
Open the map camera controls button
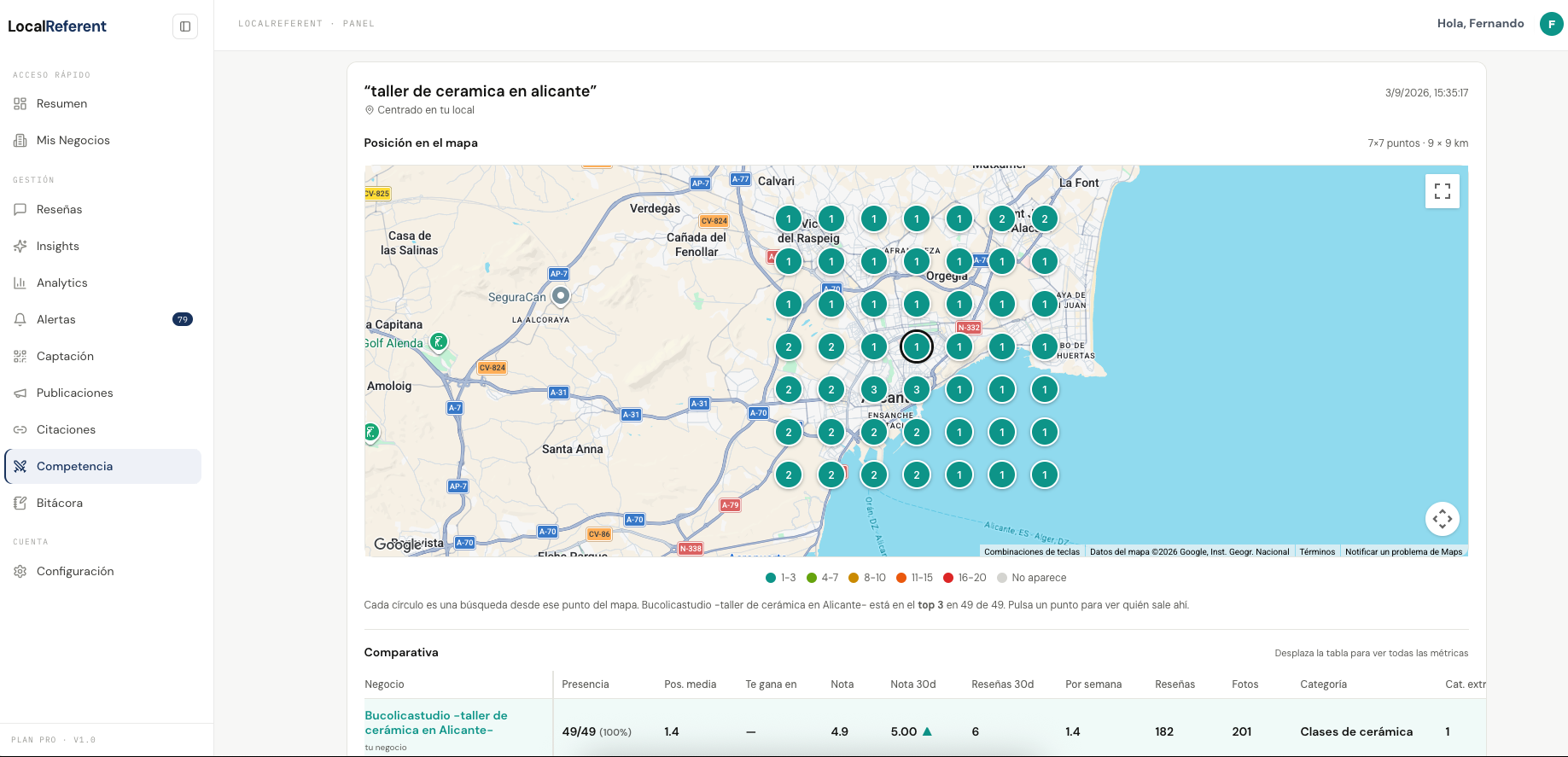(1443, 519)
